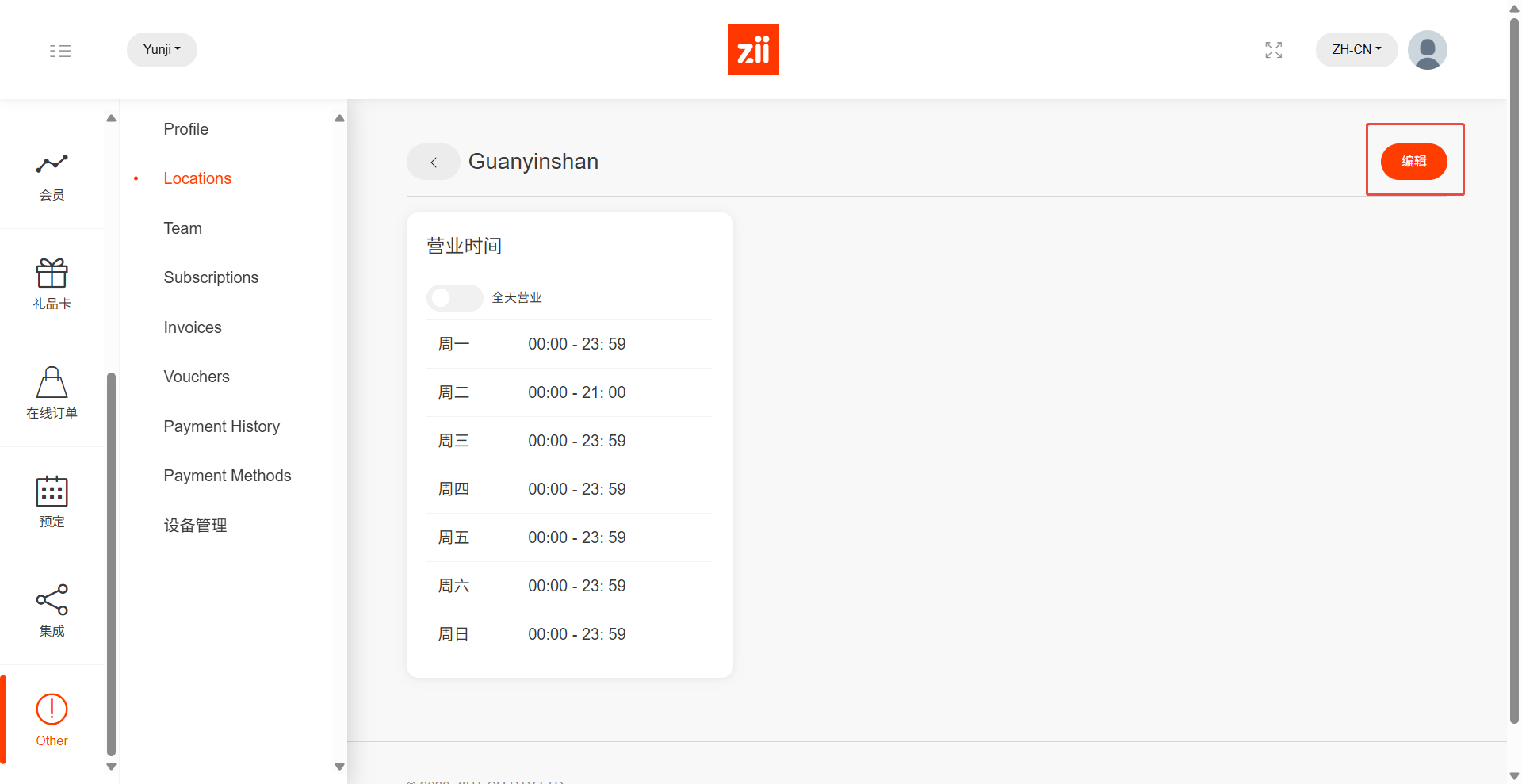This screenshot has height=784, width=1522.
Task: Open the Yunji account dropdown
Action: (x=162, y=50)
